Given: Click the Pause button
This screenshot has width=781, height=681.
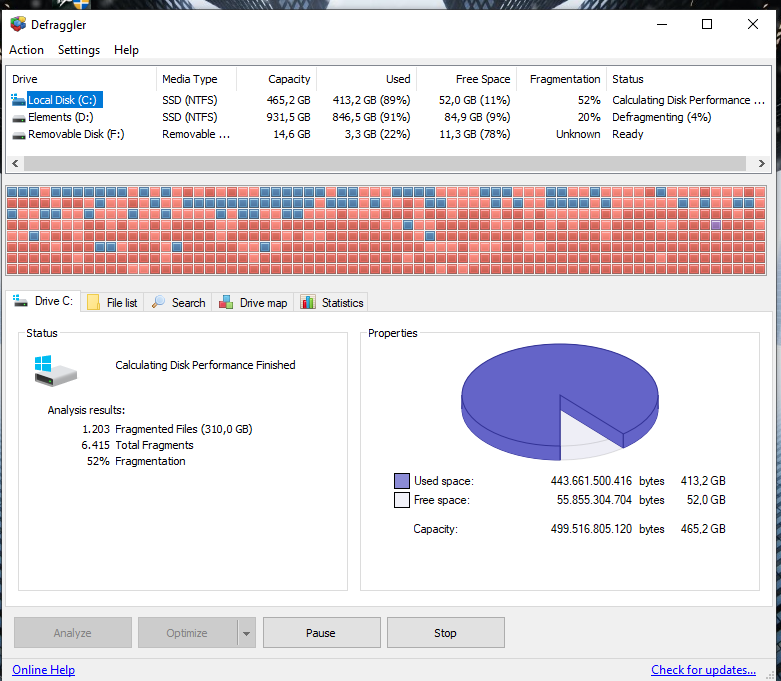Looking at the screenshot, I should 321,633.
